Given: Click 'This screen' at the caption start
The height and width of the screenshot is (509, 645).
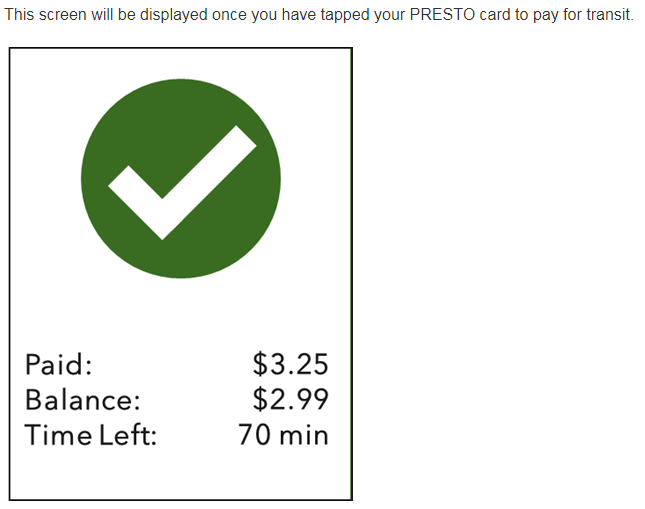Looking at the screenshot, I should point(45,17).
